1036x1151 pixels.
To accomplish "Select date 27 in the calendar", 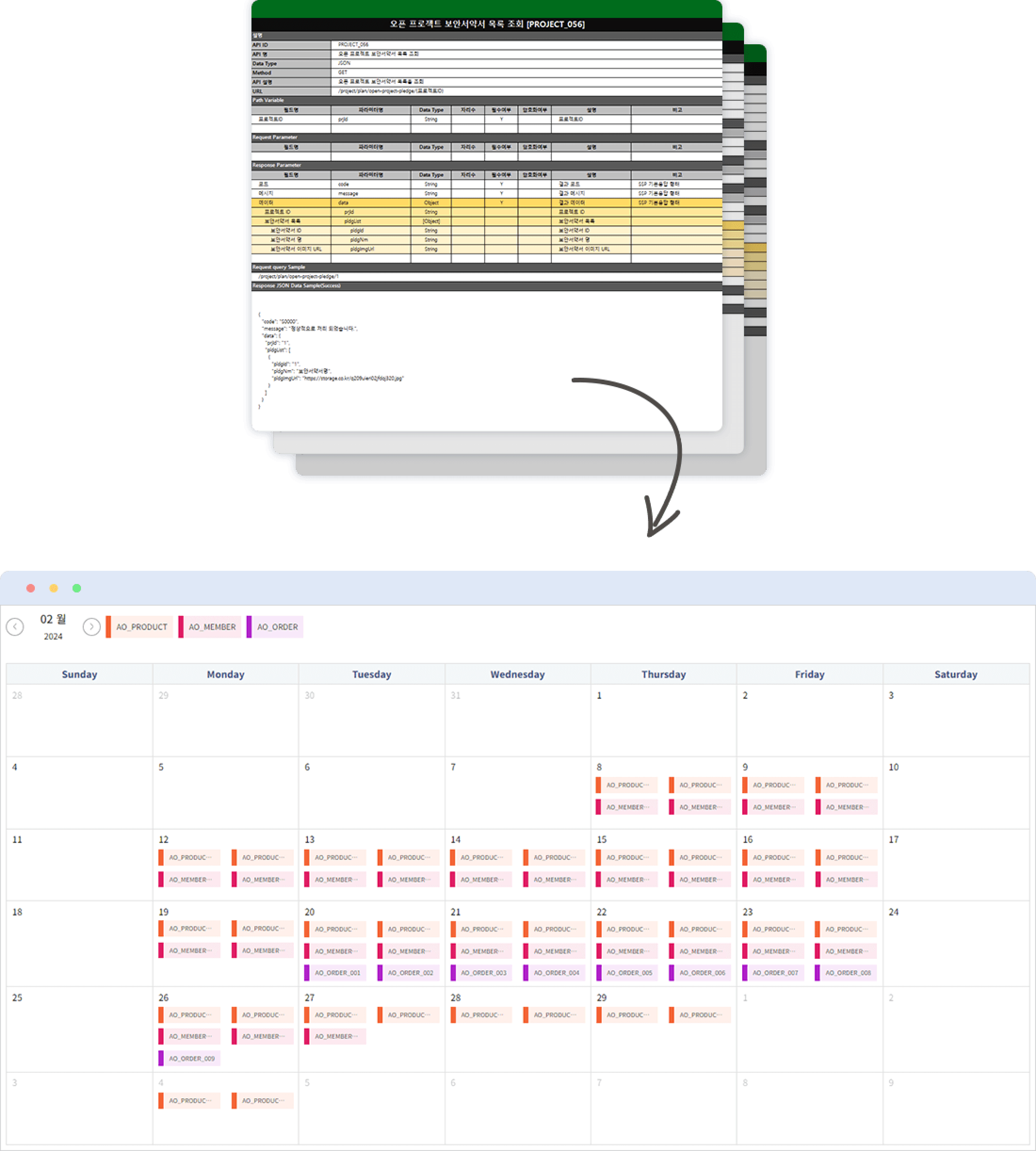I will [309, 998].
